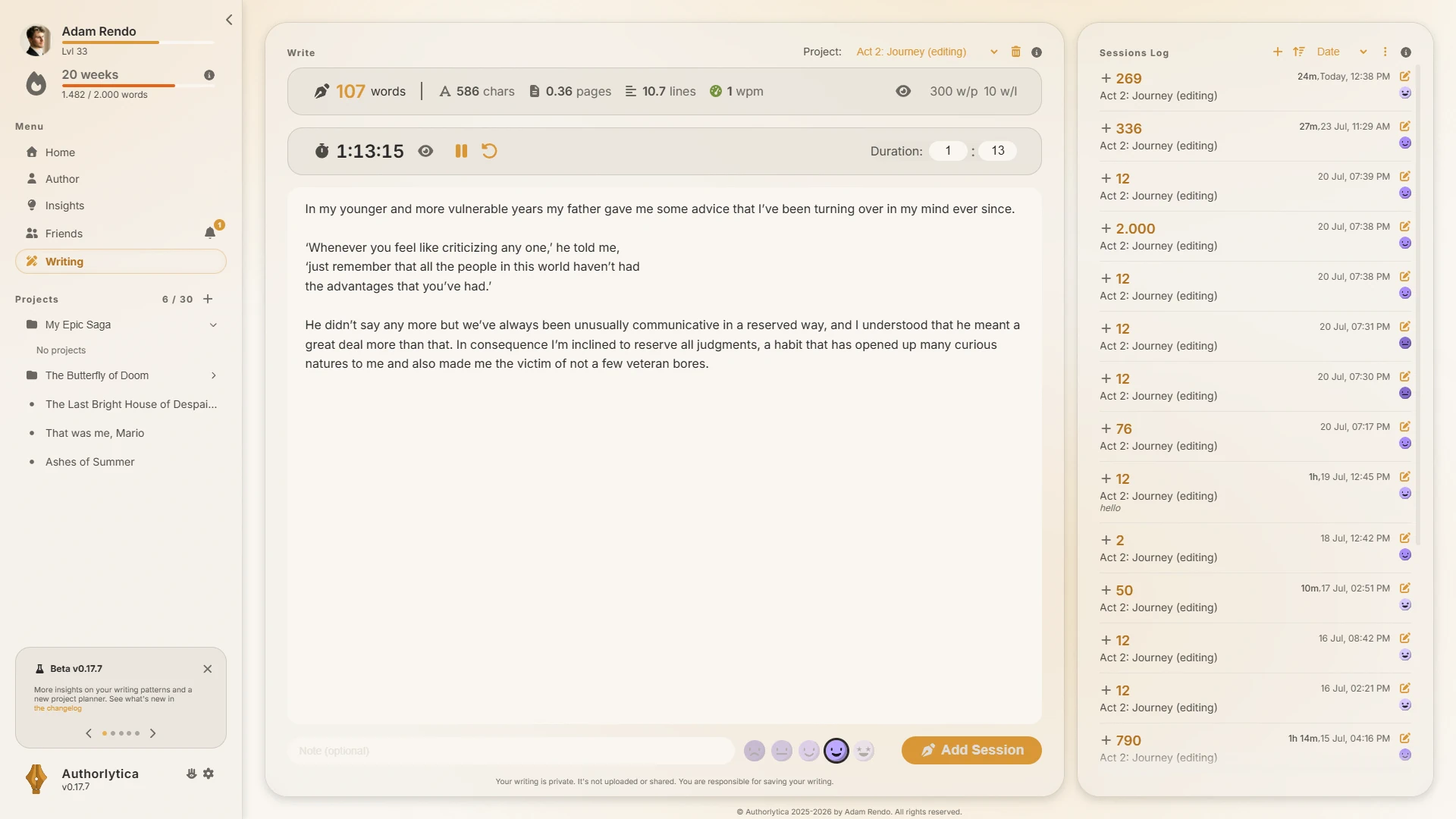Image resolution: width=1456 pixels, height=819 pixels.
Task: Open settings gear beside Authorlytica logo
Action: (209, 773)
